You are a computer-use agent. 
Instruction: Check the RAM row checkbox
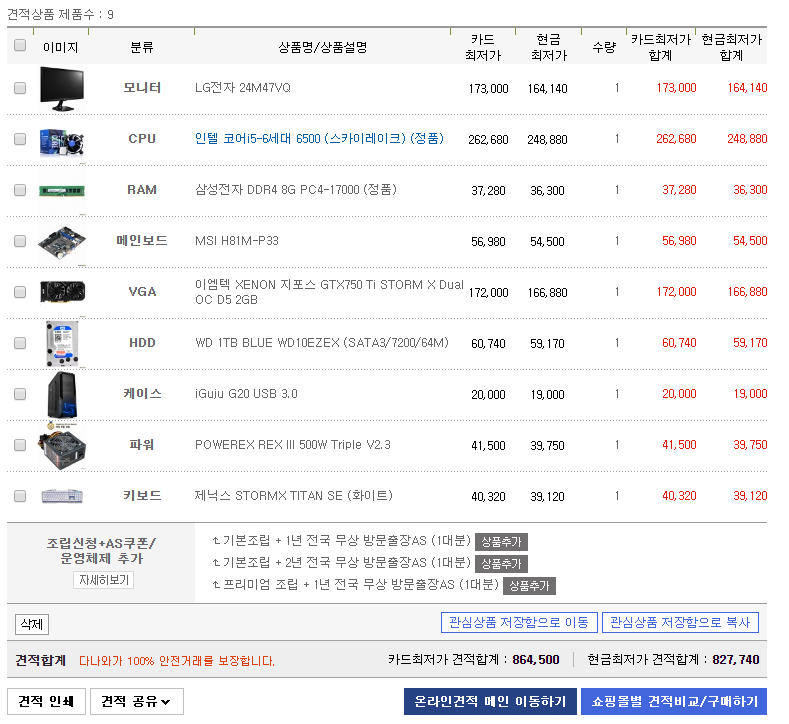point(20,190)
